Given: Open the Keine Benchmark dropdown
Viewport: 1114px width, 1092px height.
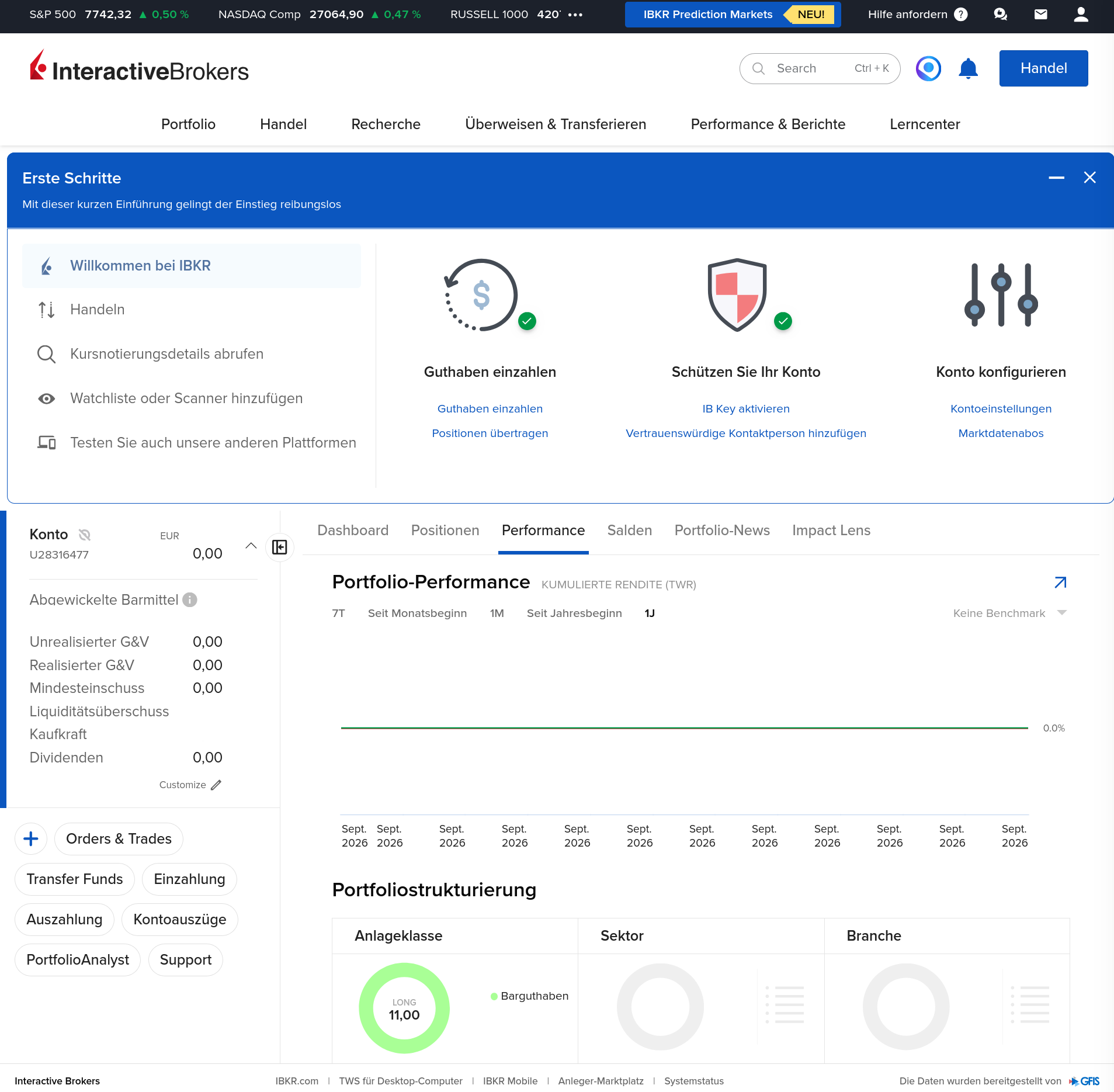Looking at the screenshot, I should point(1009,613).
